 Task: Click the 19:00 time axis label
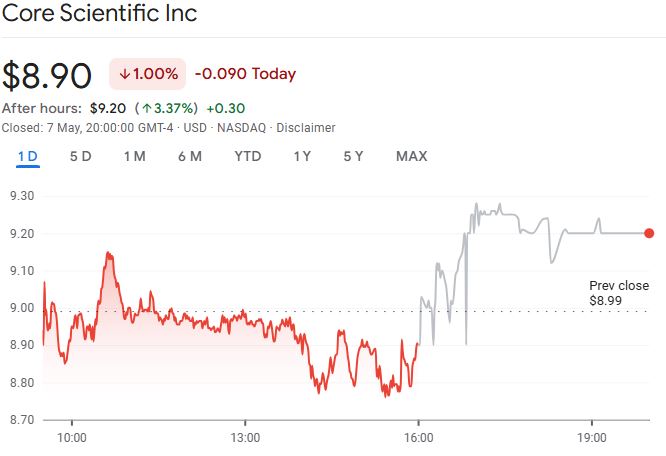tap(592, 437)
